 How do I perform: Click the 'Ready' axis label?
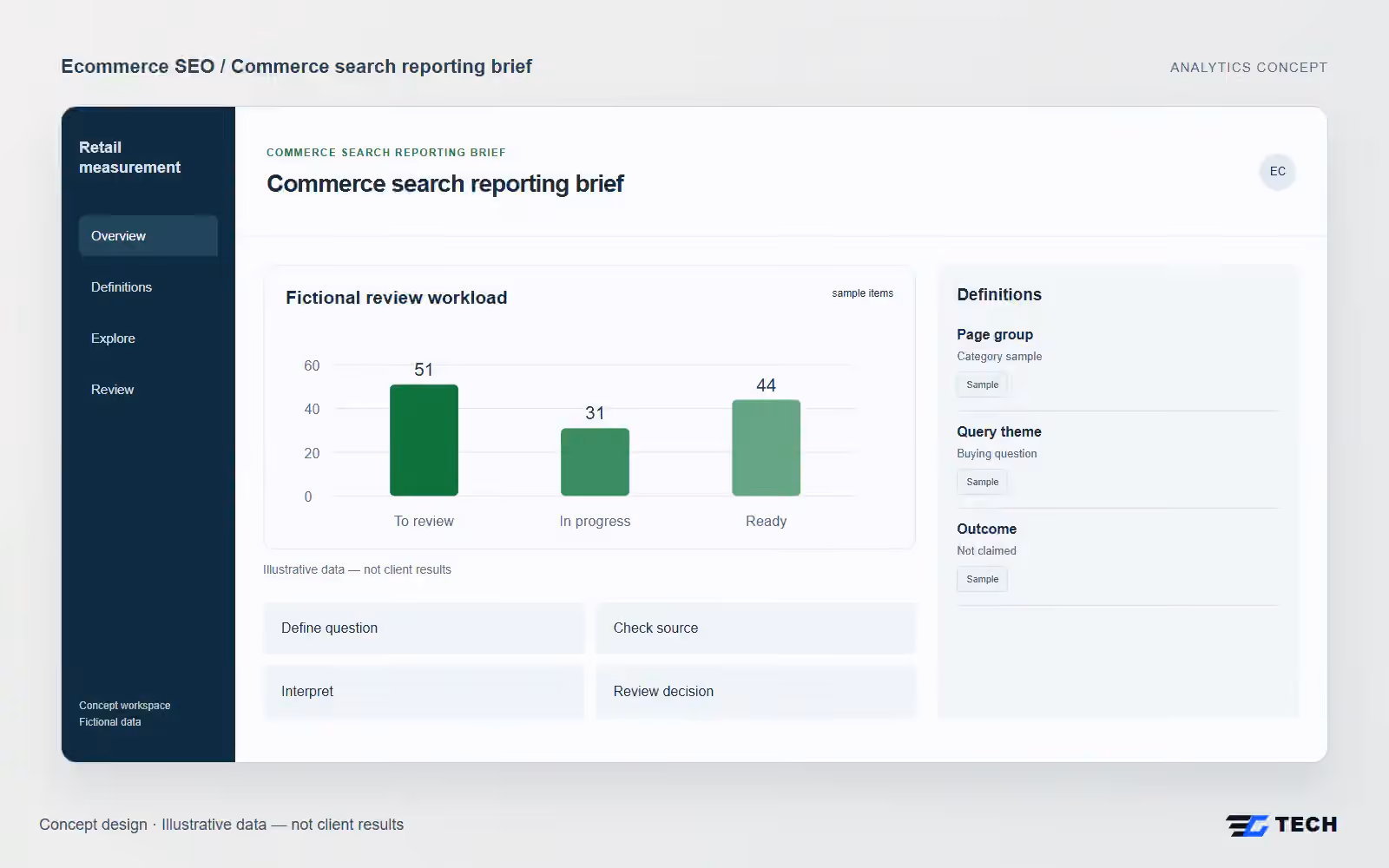(x=766, y=522)
